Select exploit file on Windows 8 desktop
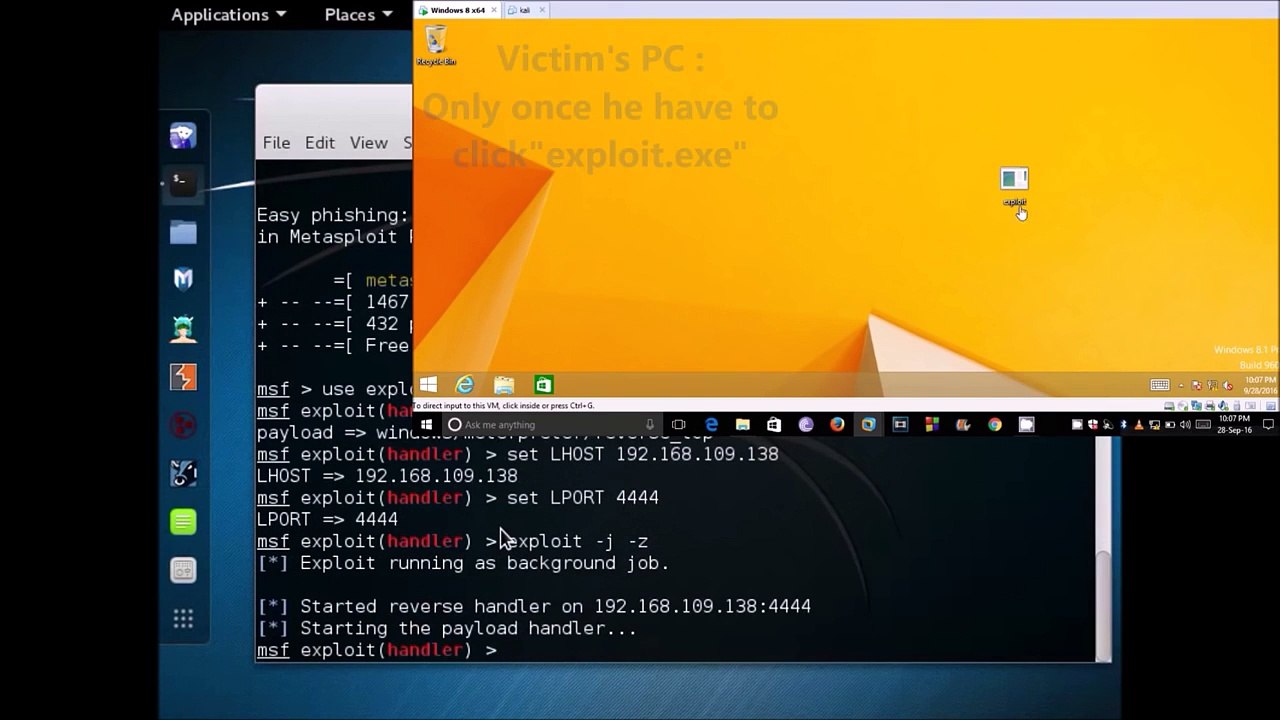Image resolution: width=1280 pixels, height=720 pixels. point(1014,186)
